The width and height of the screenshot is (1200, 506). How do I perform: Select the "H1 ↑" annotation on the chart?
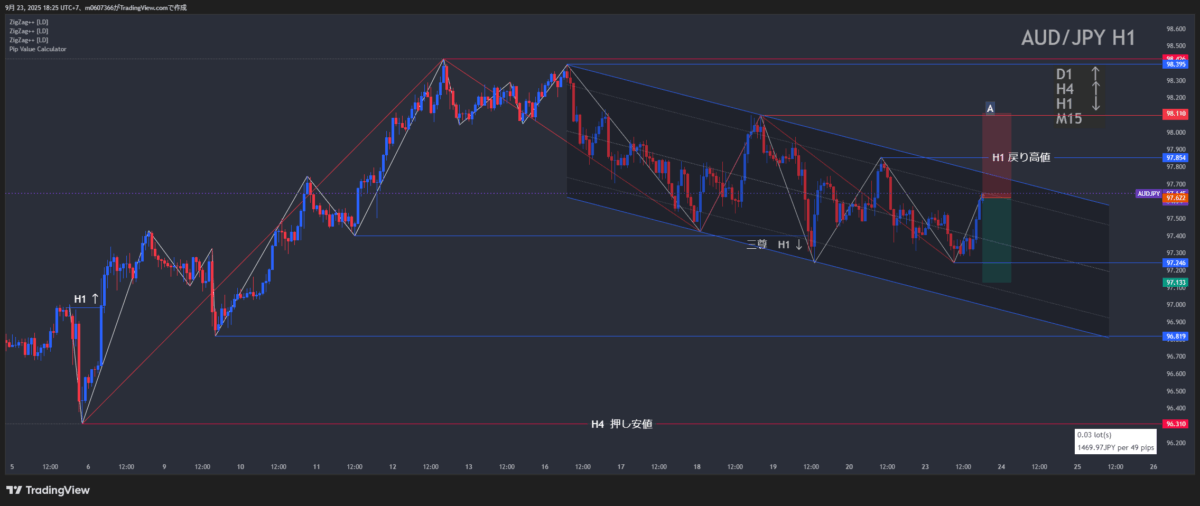(86, 299)
